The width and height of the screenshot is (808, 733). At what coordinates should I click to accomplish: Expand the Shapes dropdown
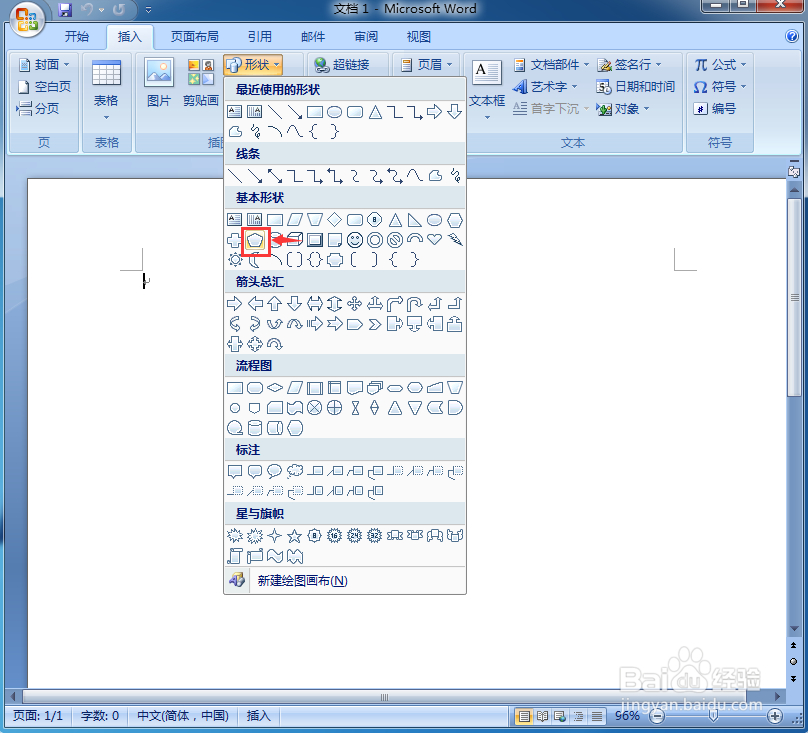point(253,64)
